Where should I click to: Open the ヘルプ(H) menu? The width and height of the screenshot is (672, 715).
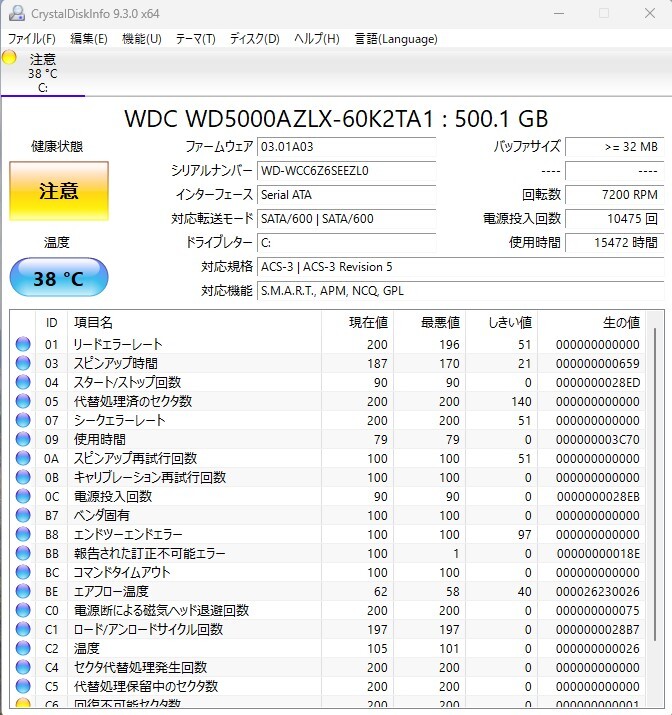point(317,39)
